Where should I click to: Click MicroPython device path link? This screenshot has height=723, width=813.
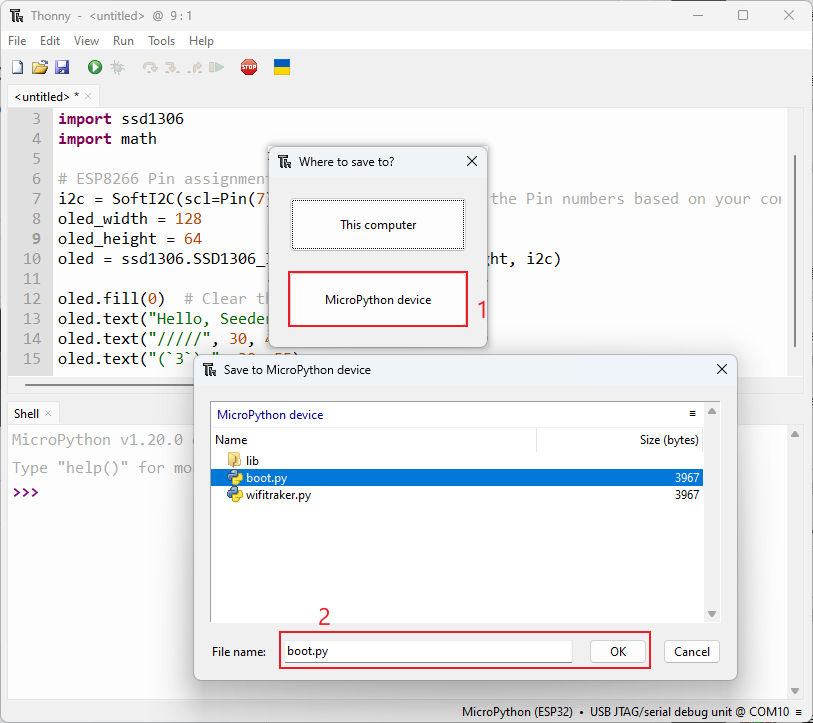coord(270,415)
